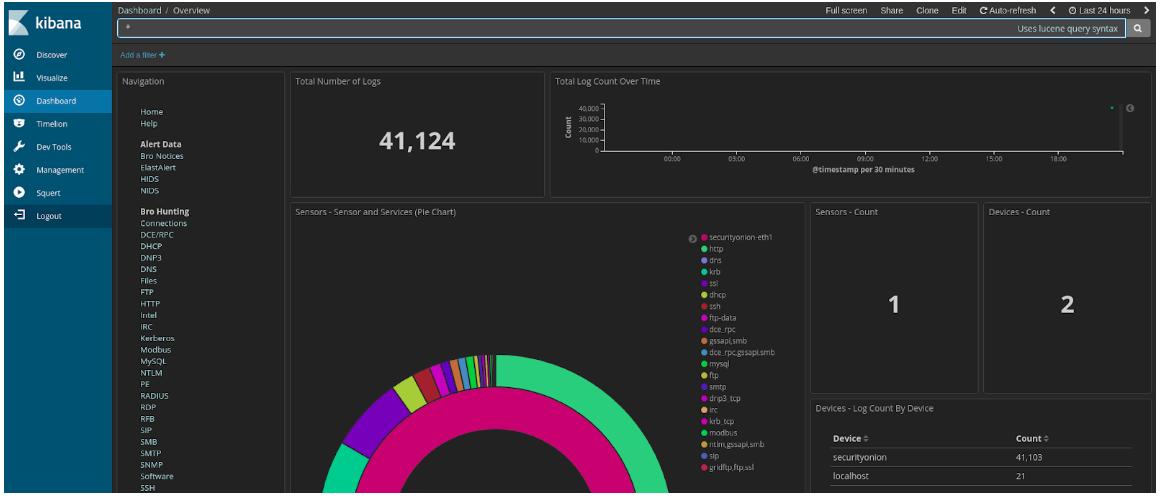Toggle Auto-refresh in top bar

1008,10
